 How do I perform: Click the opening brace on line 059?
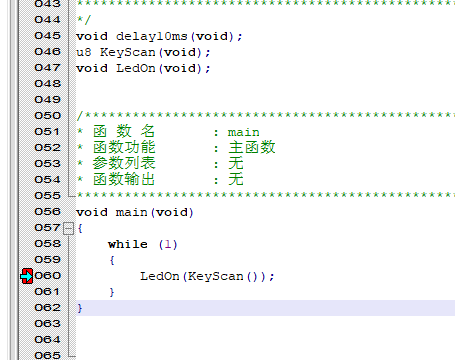click(112, 260)
